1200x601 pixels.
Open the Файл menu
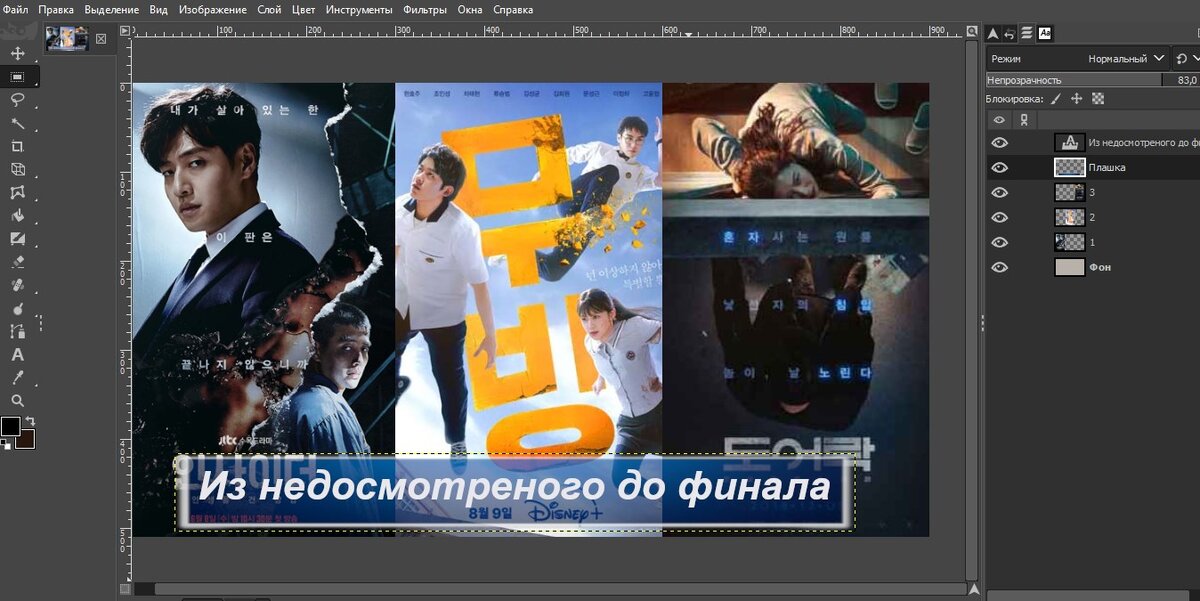click(x=15, y=9)
